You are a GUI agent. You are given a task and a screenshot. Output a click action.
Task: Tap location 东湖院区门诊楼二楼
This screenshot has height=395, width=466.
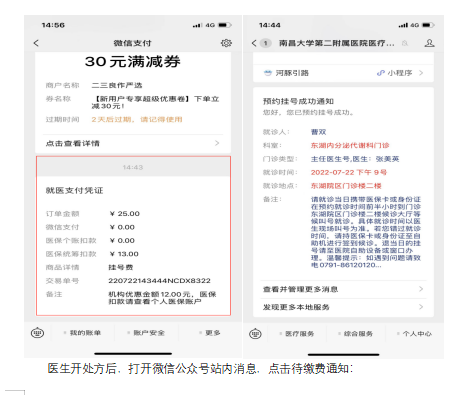(x=346, y=186)
